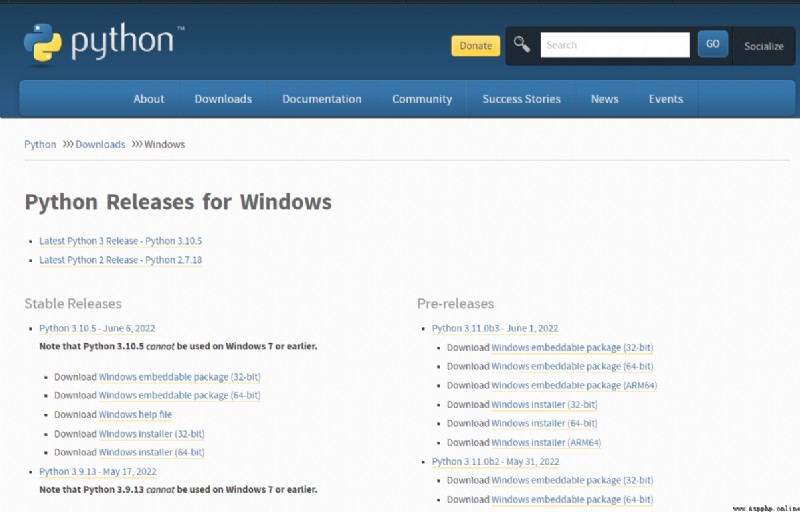
Task: Click the Python 3.9.13 Windows 7 note
Action: [x=178, y=490]
